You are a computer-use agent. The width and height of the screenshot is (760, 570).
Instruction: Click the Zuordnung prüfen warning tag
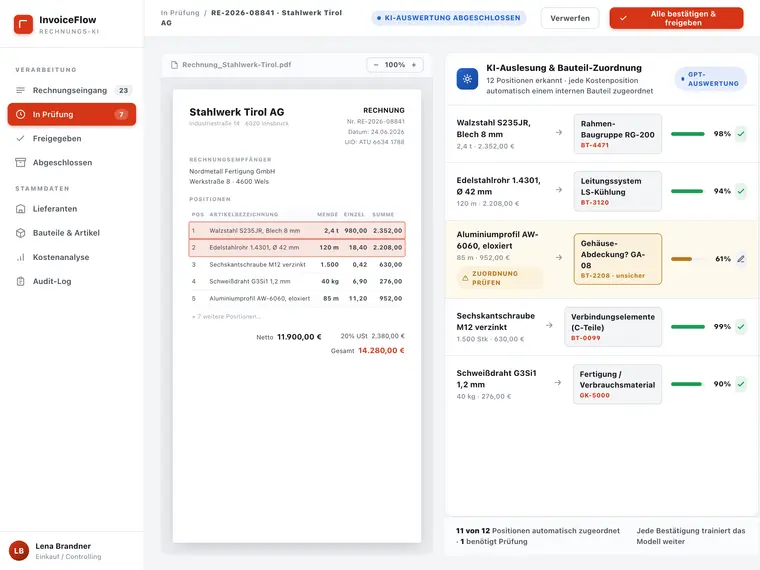tap(500, 278)
